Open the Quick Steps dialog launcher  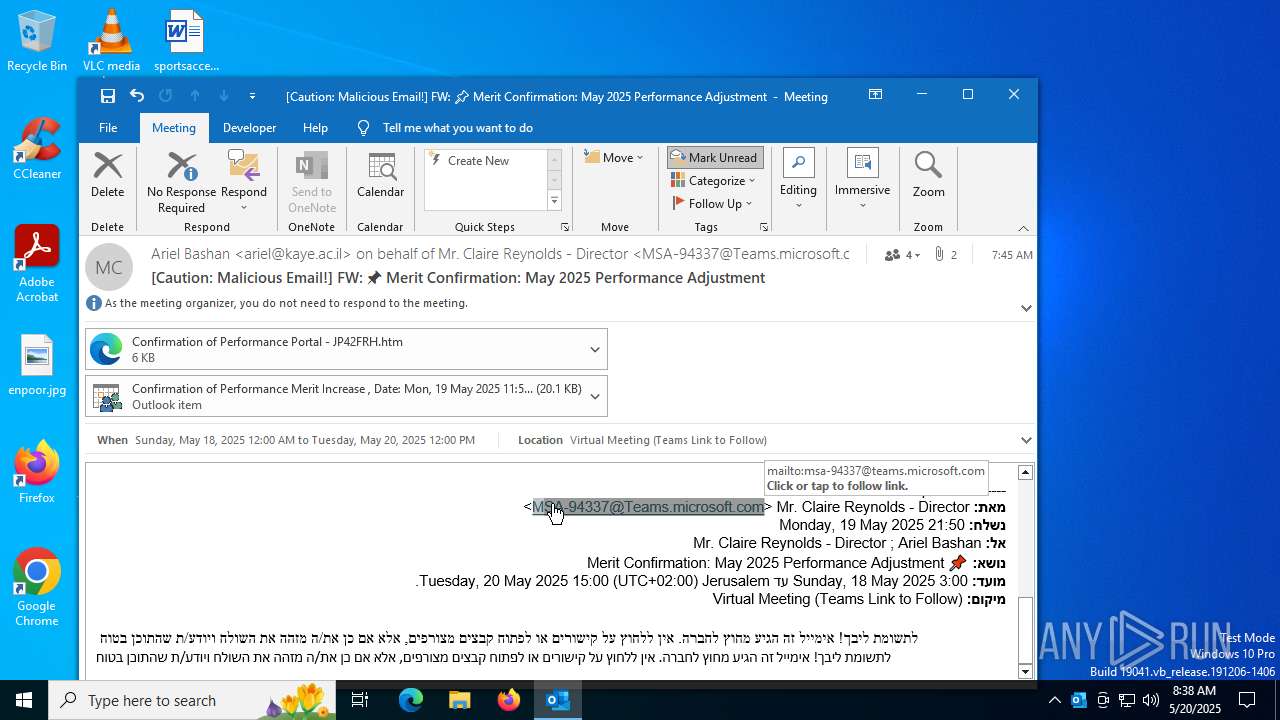pos(565,227)
